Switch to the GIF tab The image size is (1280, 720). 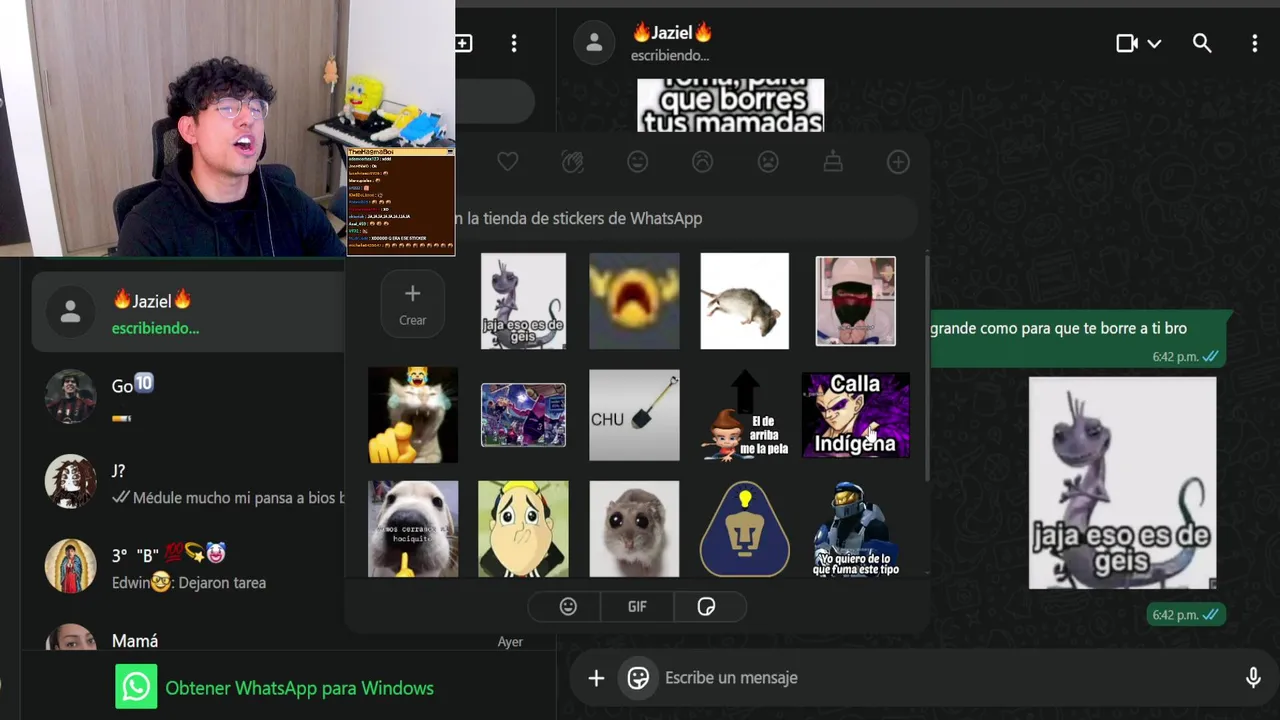(x=637, y=607)
